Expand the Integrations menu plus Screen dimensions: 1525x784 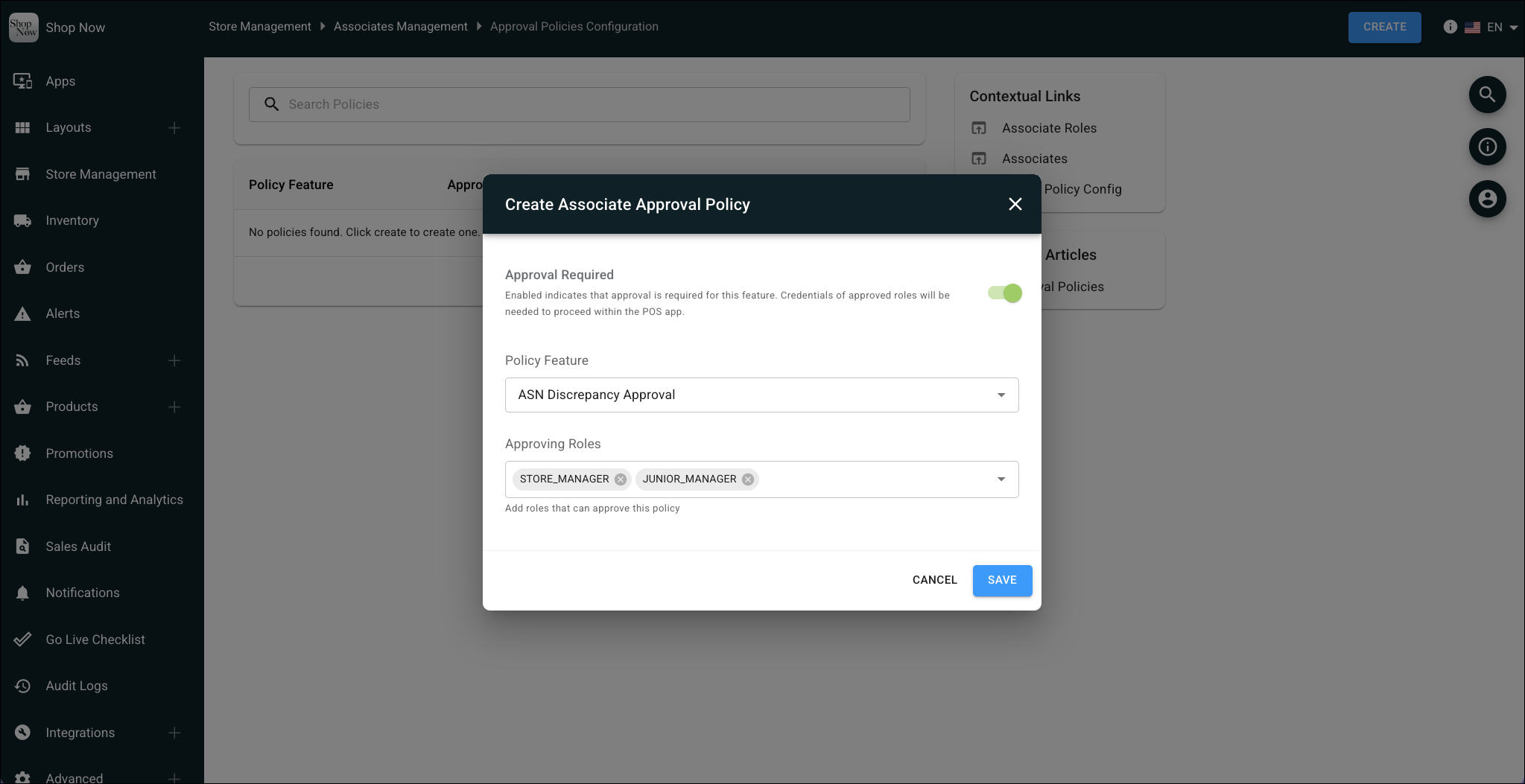coord(174,733)
